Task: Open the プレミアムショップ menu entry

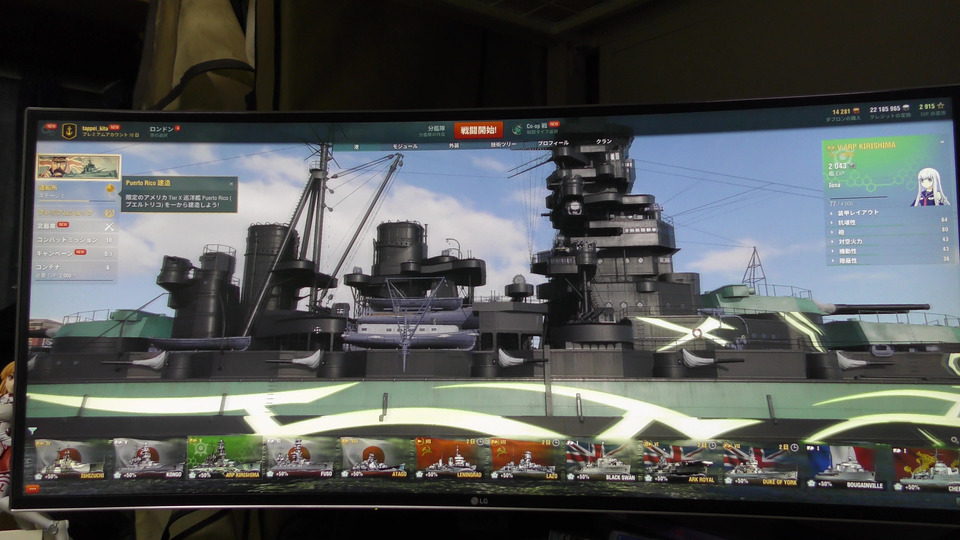Action: tap(77, 212)
